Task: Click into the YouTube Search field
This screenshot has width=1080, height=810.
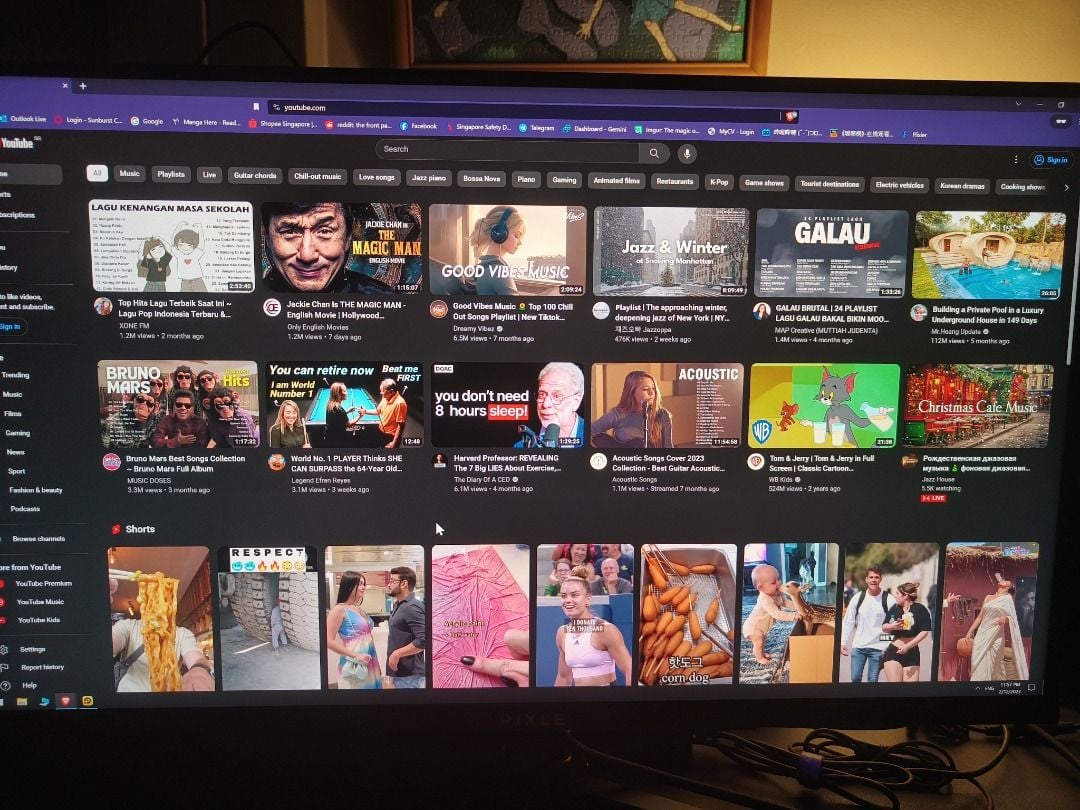Action: (x=508, y=149)
